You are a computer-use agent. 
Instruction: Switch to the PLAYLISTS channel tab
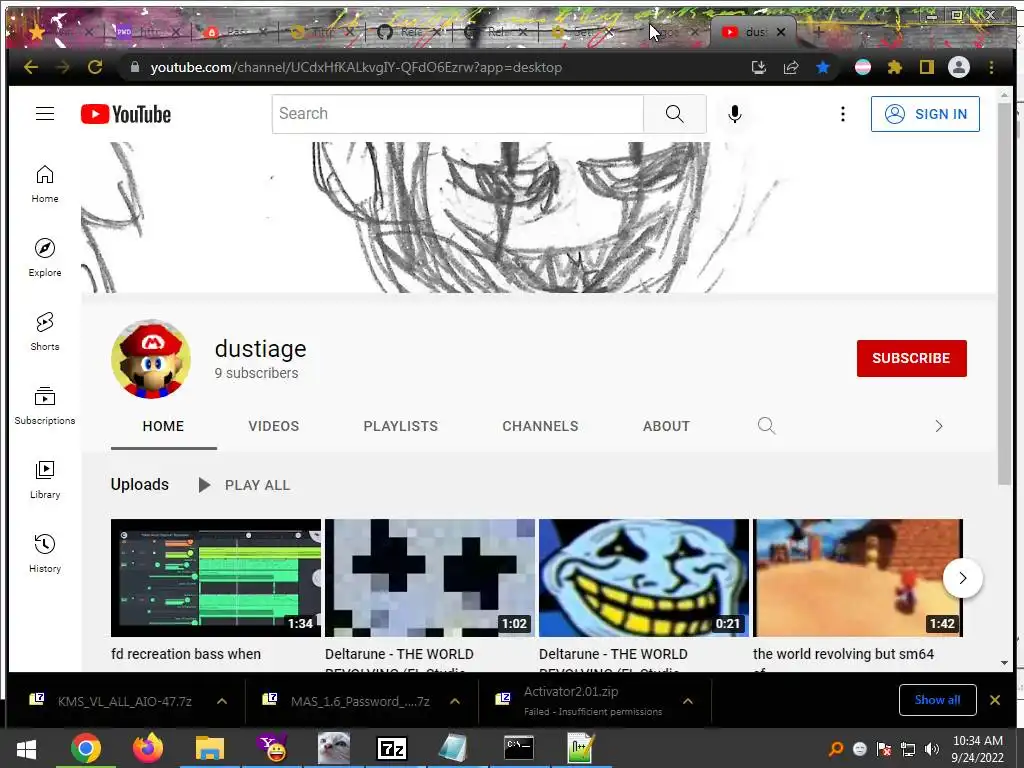click(400, 426)
